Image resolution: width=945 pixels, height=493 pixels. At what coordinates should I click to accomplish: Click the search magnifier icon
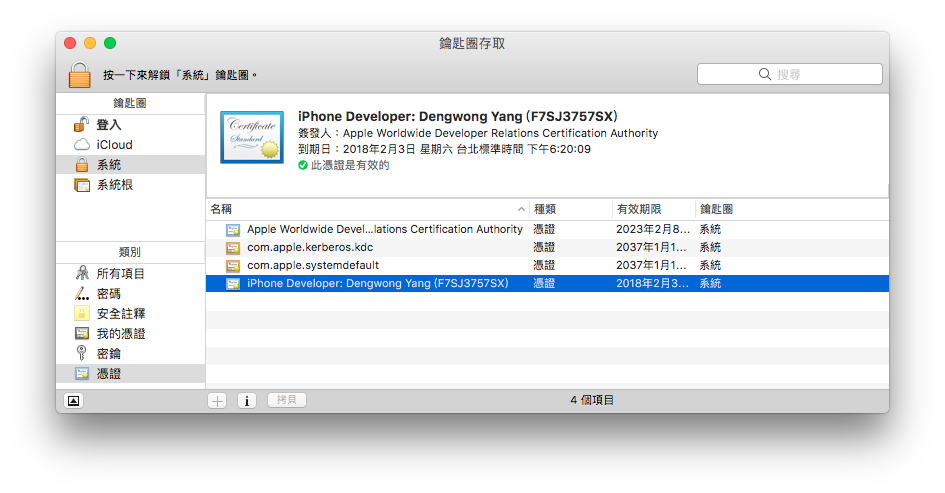(764, 74)
